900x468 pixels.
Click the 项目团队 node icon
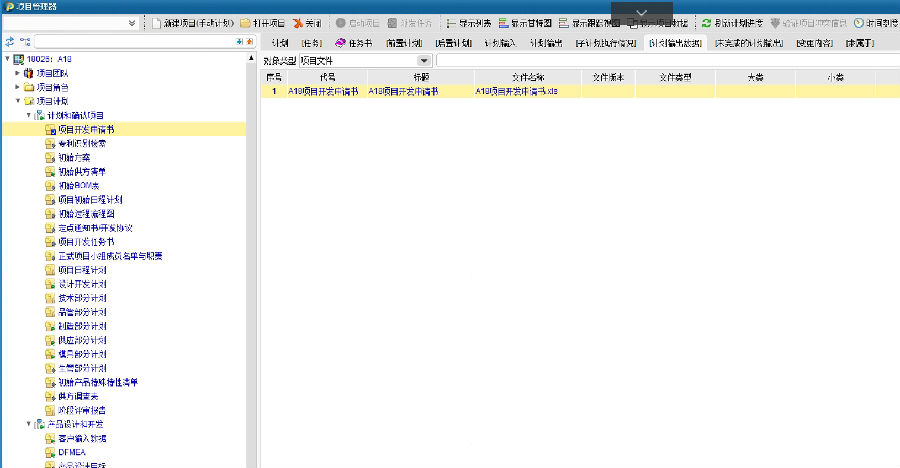pos(29,73)
